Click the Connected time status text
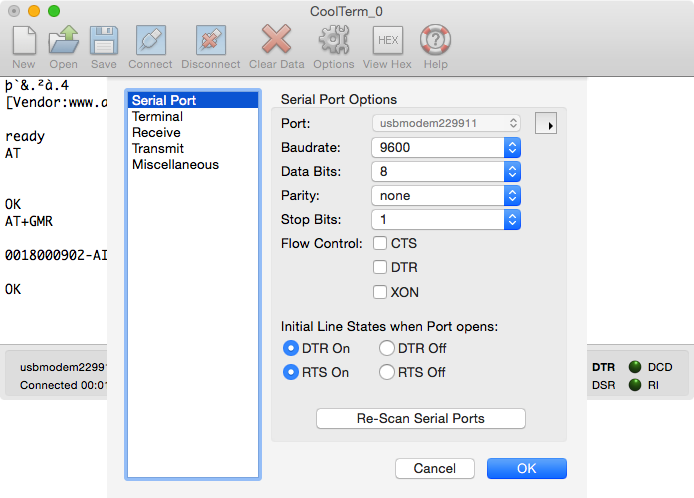 point(63,385)
